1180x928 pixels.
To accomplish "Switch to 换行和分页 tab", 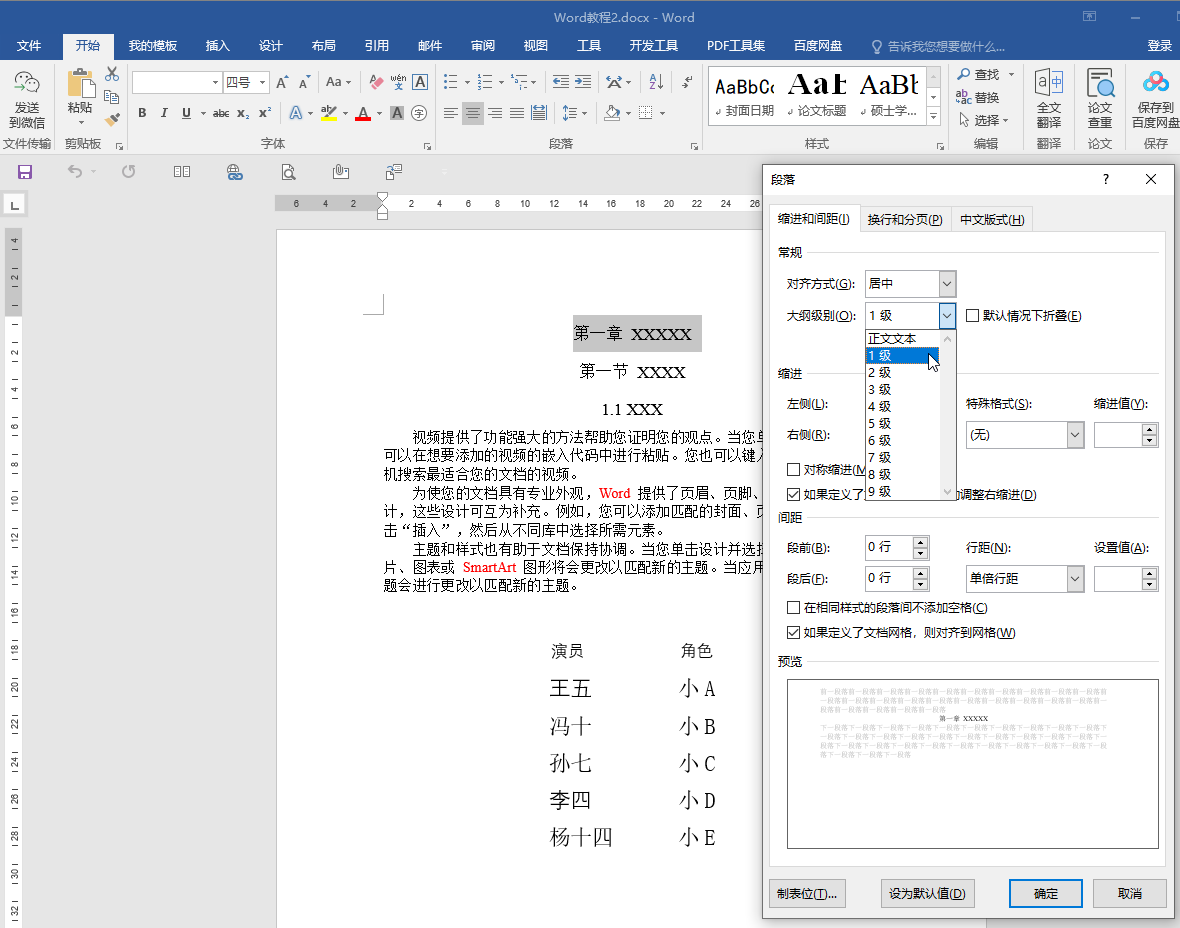I will 905,220.
